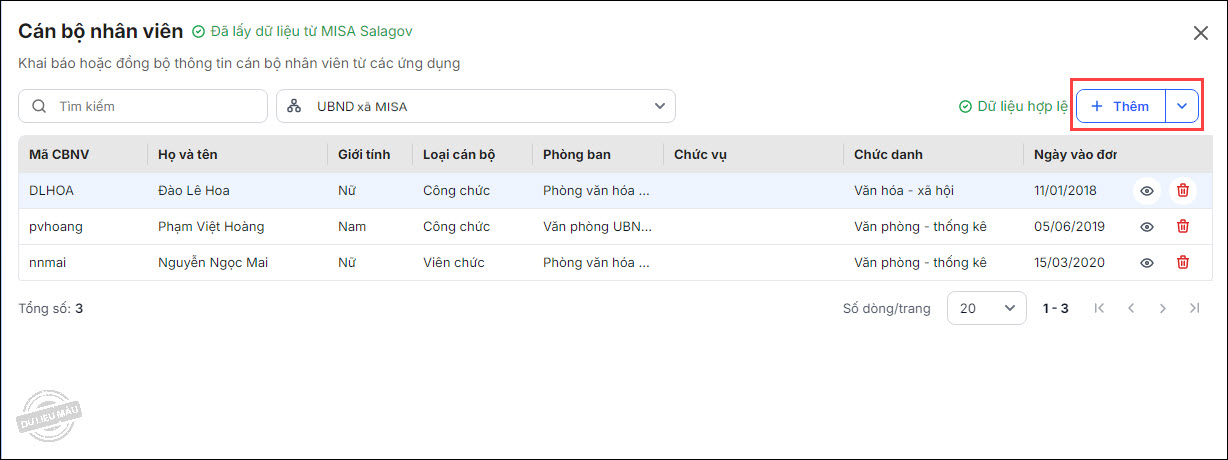Click the Họ và tên column header
The width and height of the screenshot is (1228, 460).
pyautogui.click(x=188, y=155)
